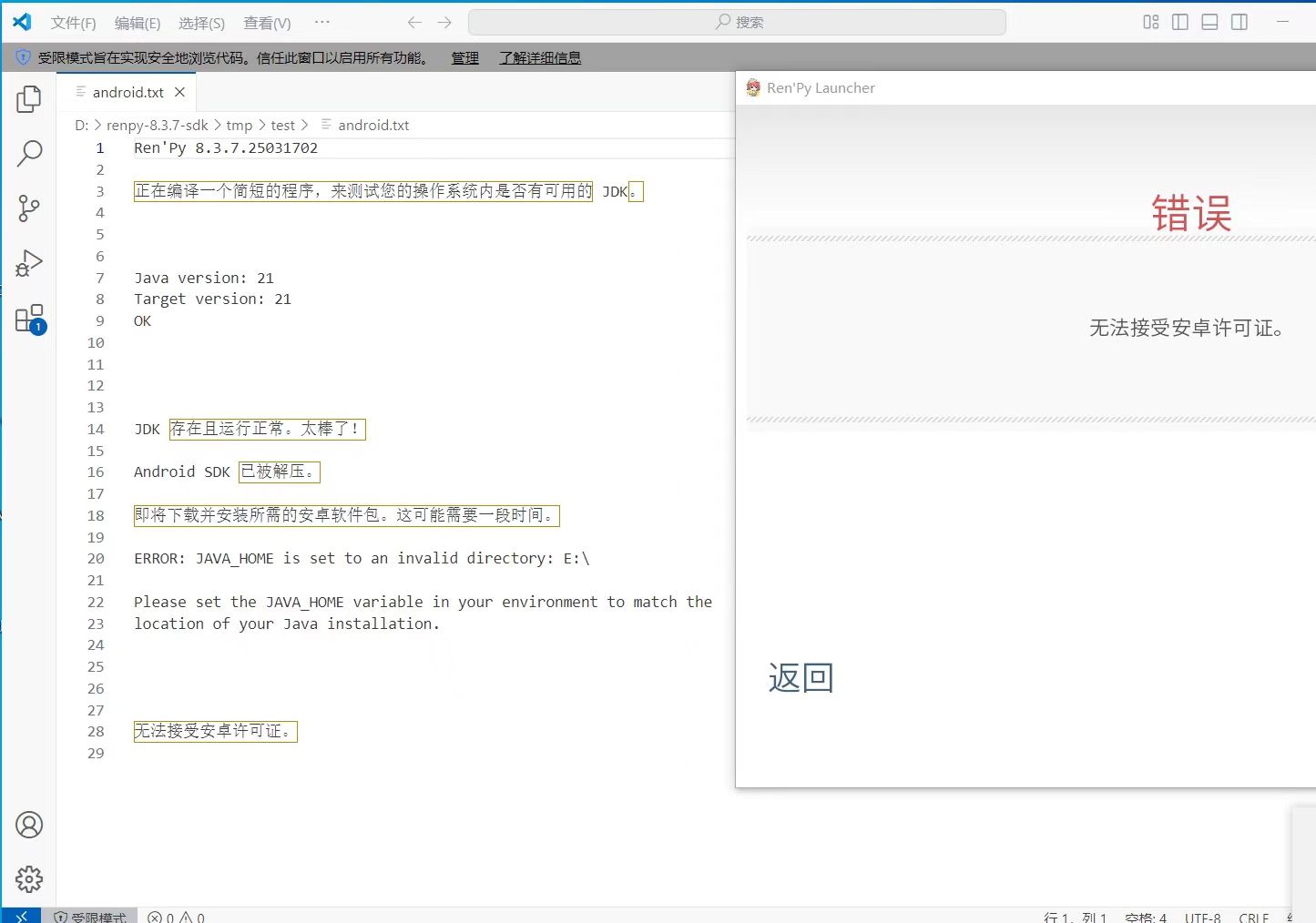The height and width of the screenshot is (923, 1316).
Task: Click the text 'Ren'Py 8.3.7.25031702'
Action: pyautogui.click(x=226, y=147)
